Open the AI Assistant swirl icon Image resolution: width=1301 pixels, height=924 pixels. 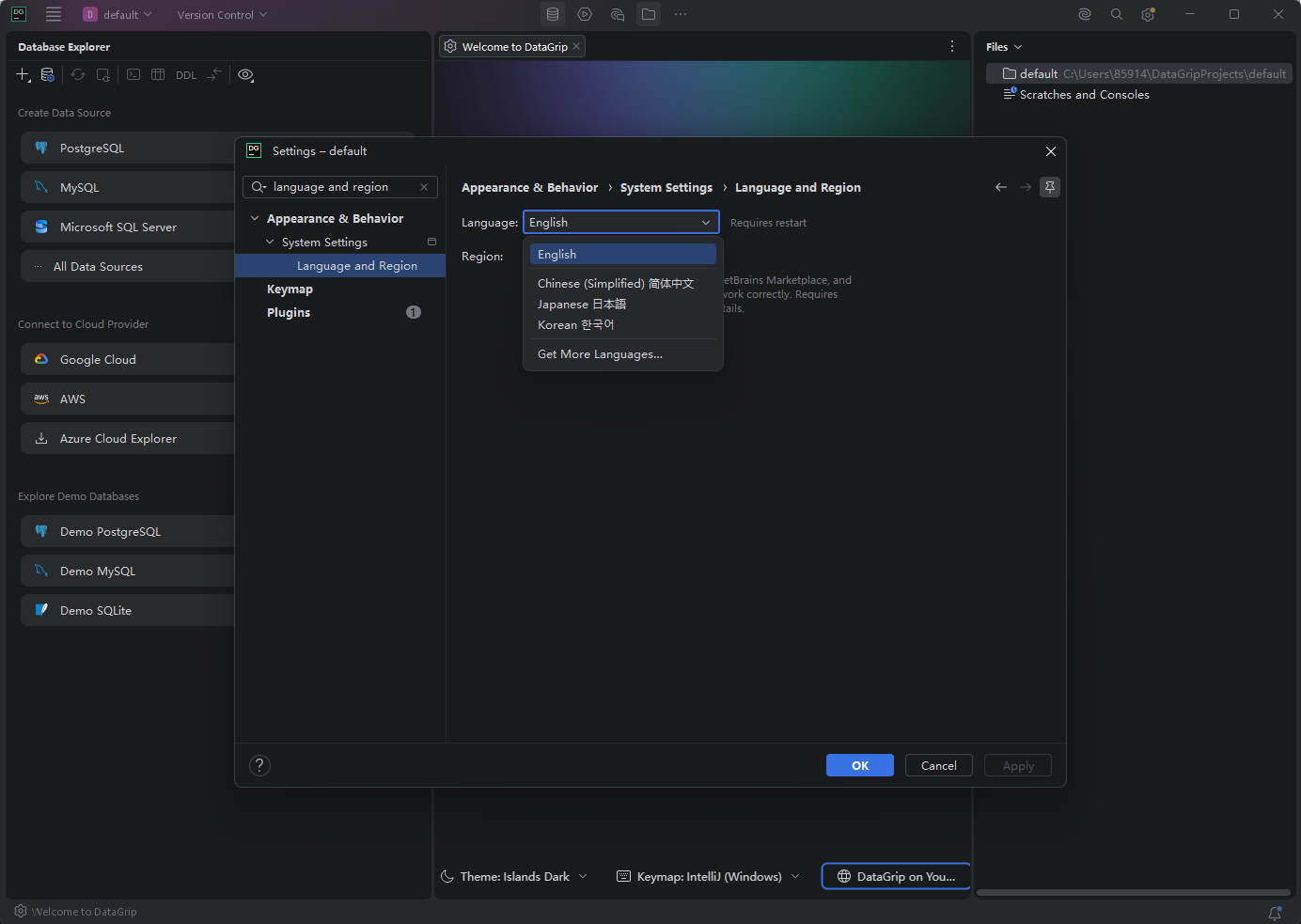tap(1085, 14)
